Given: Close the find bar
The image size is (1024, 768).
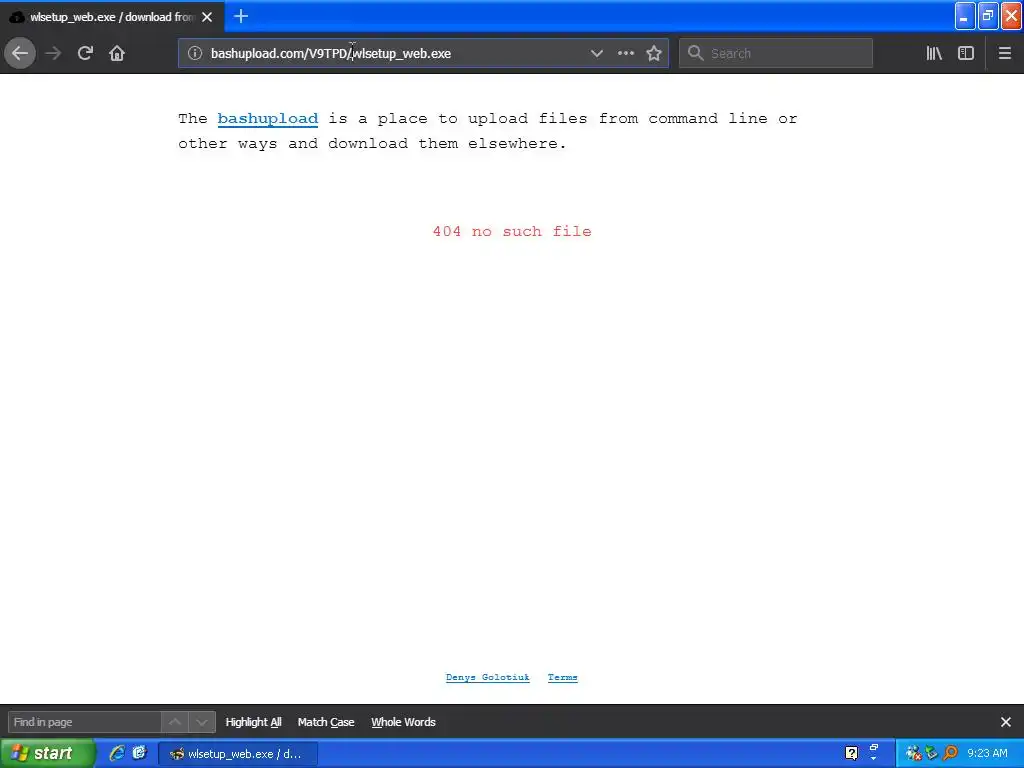Looking at the screenshot, I should pyautogui.click(x=1006, y=722).
